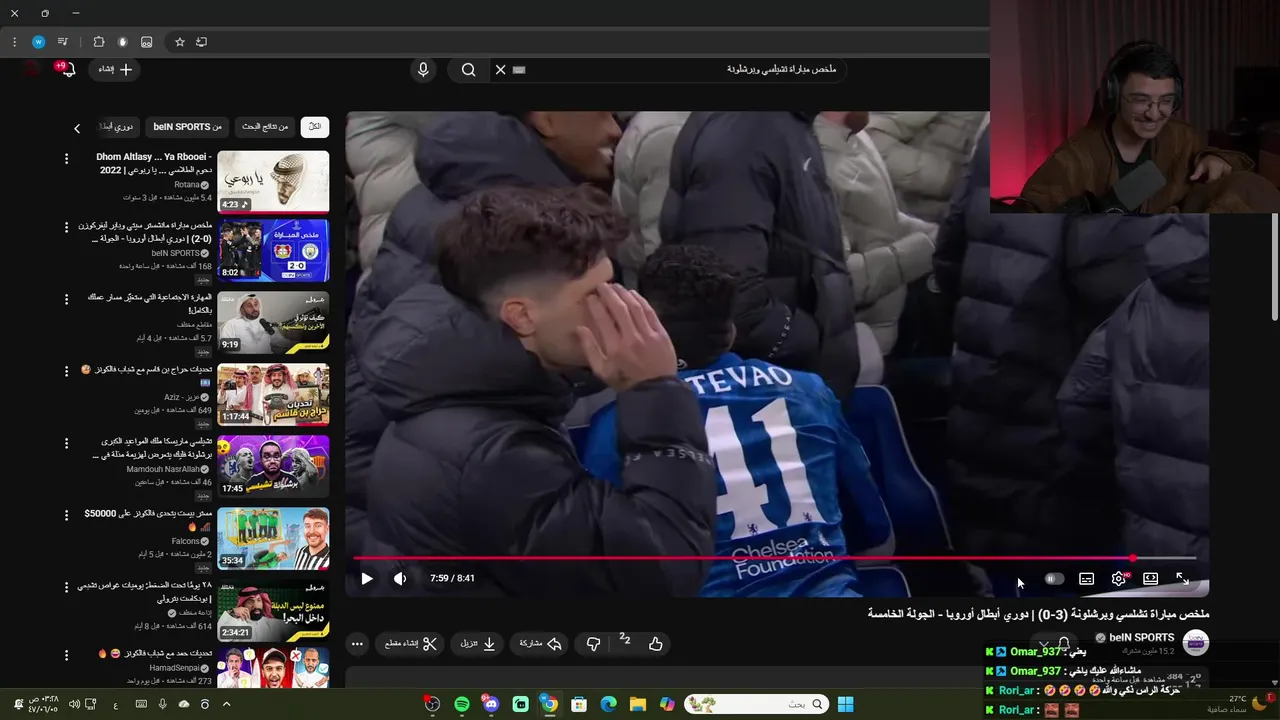Screen dimensions: 1280x720
Task: Enter full screen mode
Action: [1183, 578]
